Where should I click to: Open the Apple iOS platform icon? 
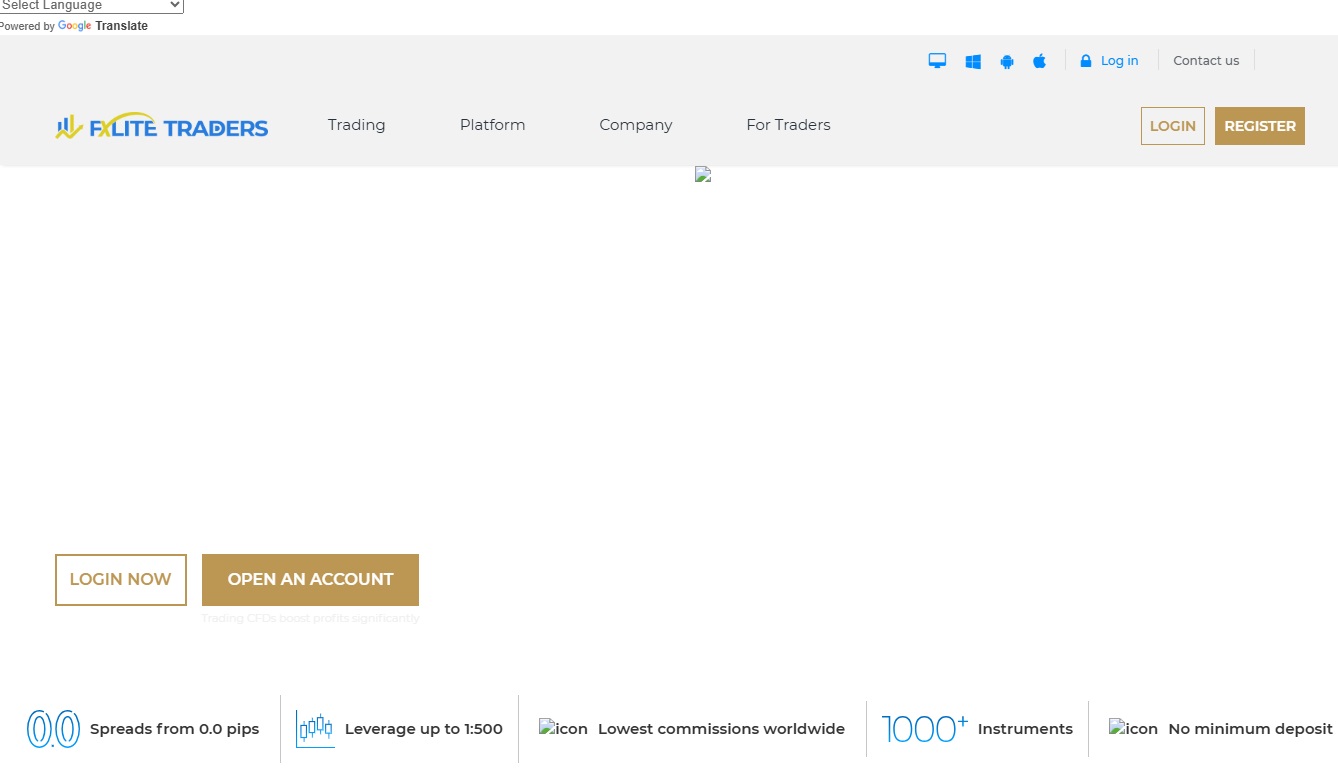click(1039, 60)
